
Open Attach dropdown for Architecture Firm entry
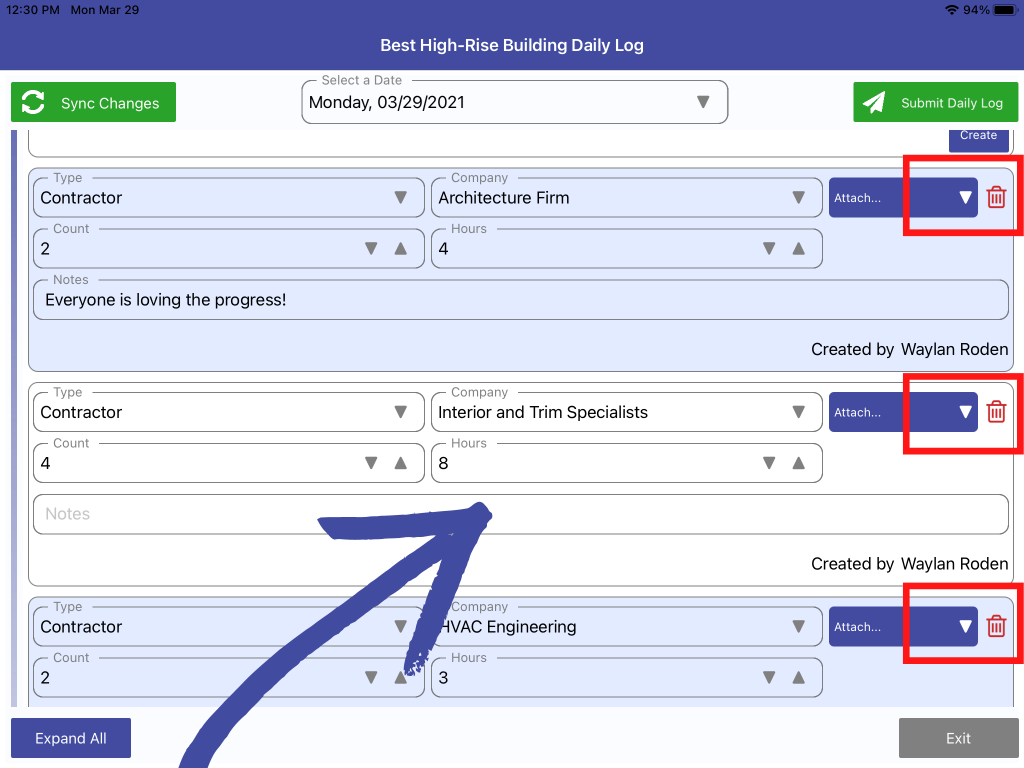point(903,197)
